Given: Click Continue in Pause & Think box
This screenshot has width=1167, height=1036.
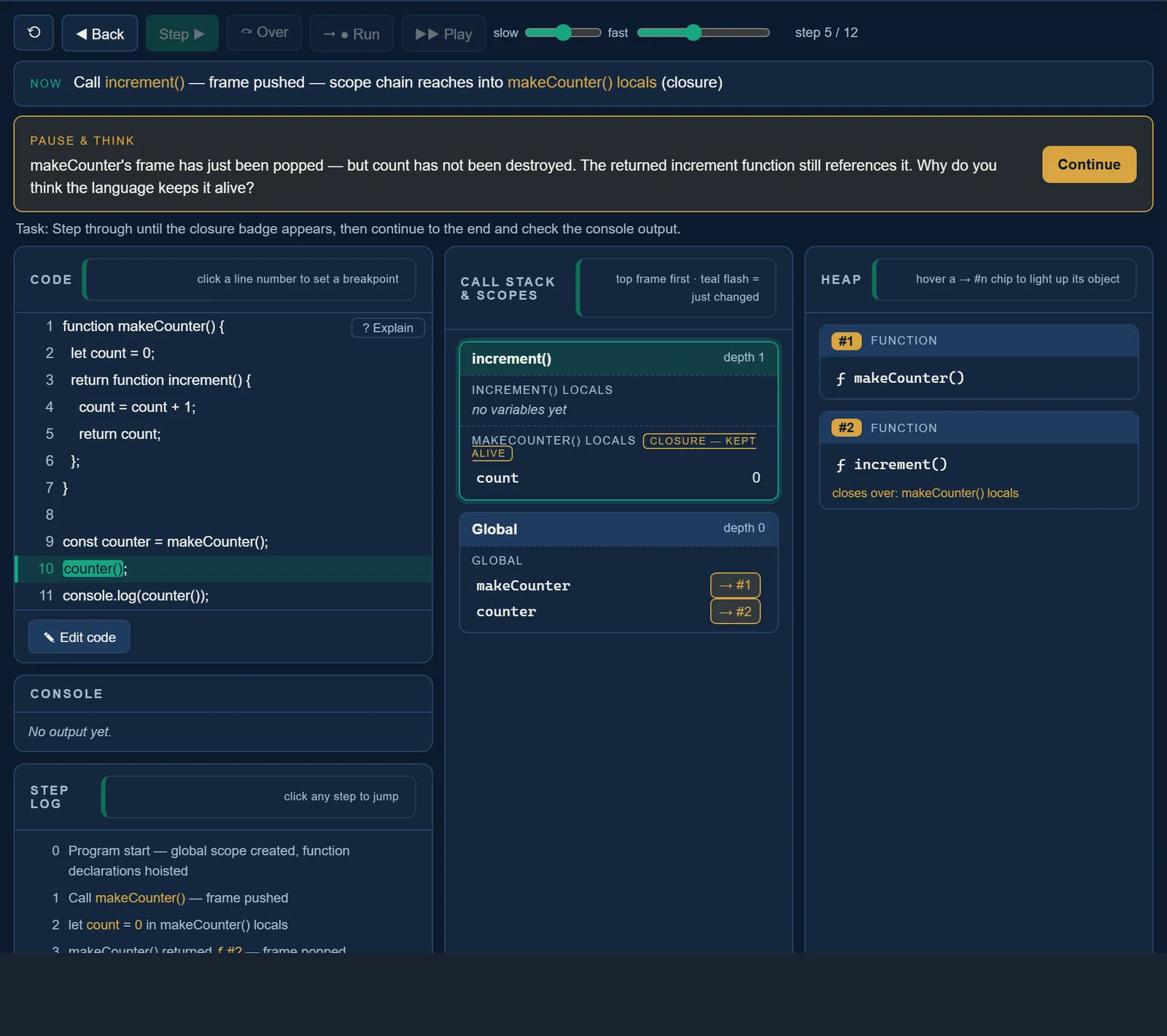Looking at the screenshot, I should click(x=1089, y=164).
